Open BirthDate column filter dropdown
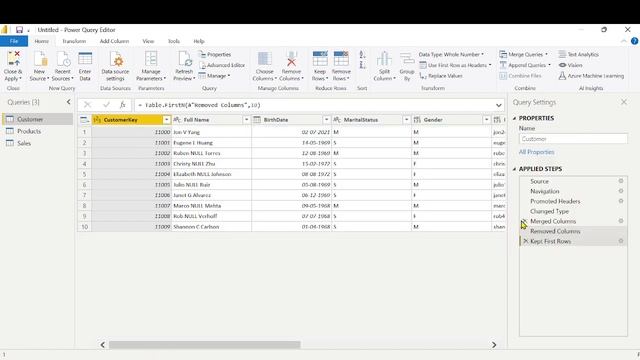The image size is (640, 360). click(327, 120)
